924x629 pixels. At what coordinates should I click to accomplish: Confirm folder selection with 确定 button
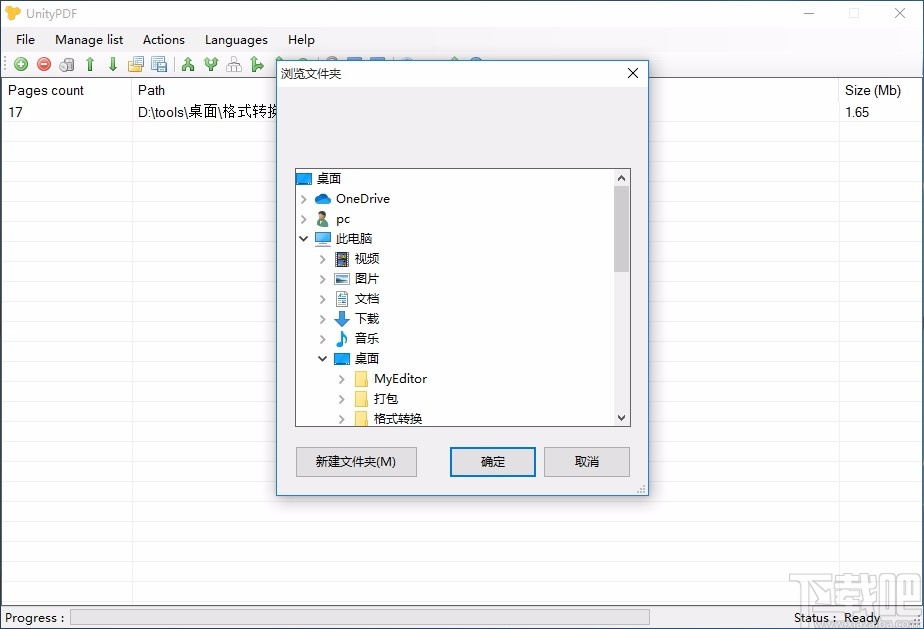492,462
